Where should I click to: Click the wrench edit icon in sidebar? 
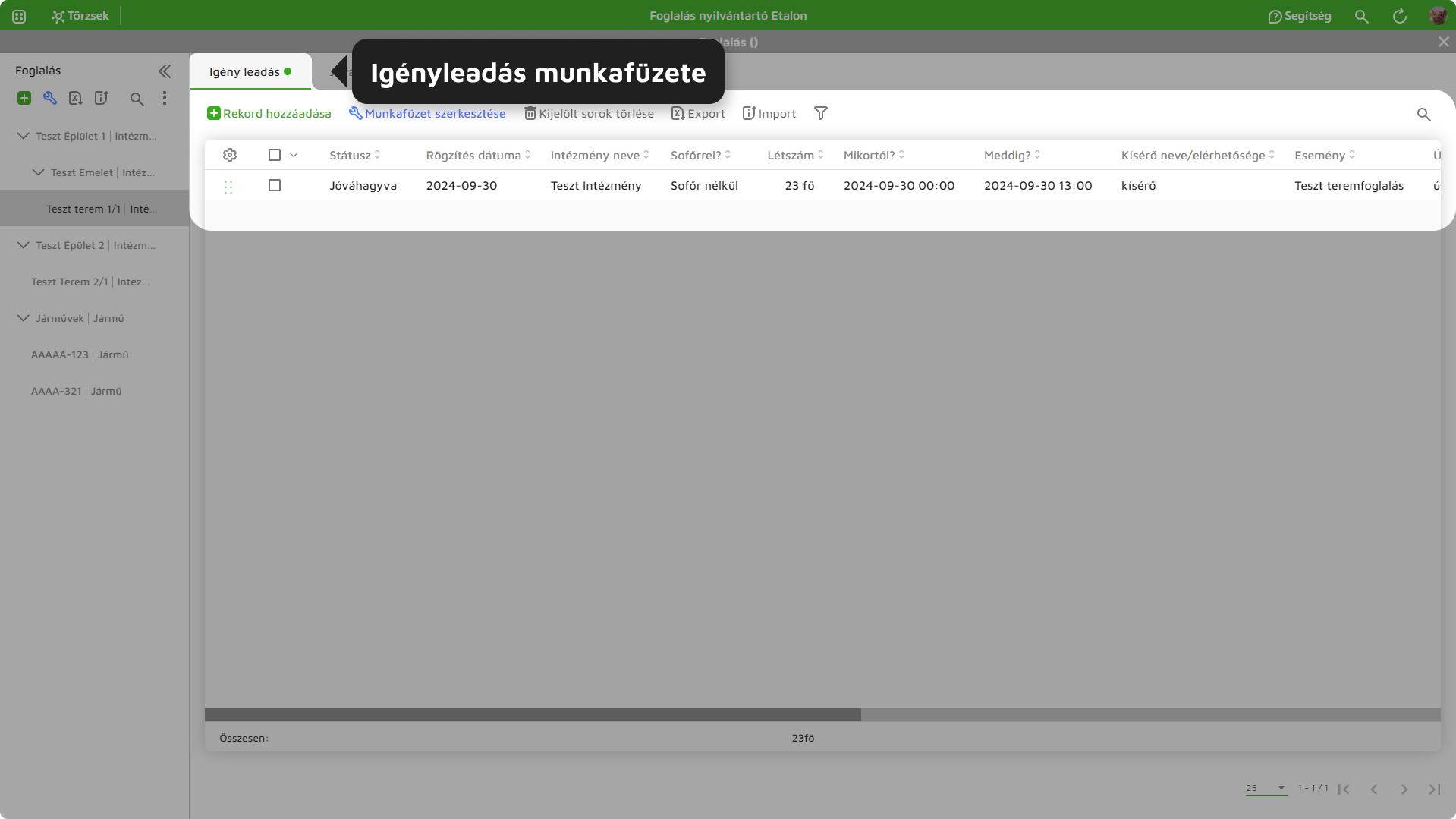pyautogui.click(x=50, y=98)
